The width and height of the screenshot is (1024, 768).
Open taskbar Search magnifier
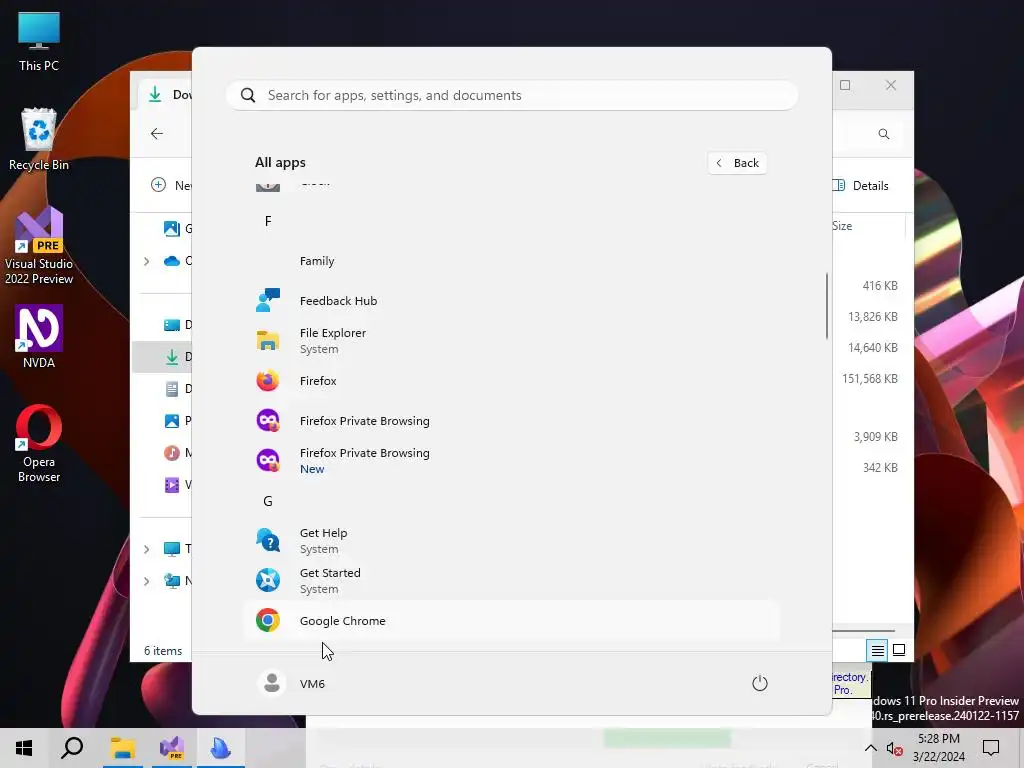click(72, 748)
